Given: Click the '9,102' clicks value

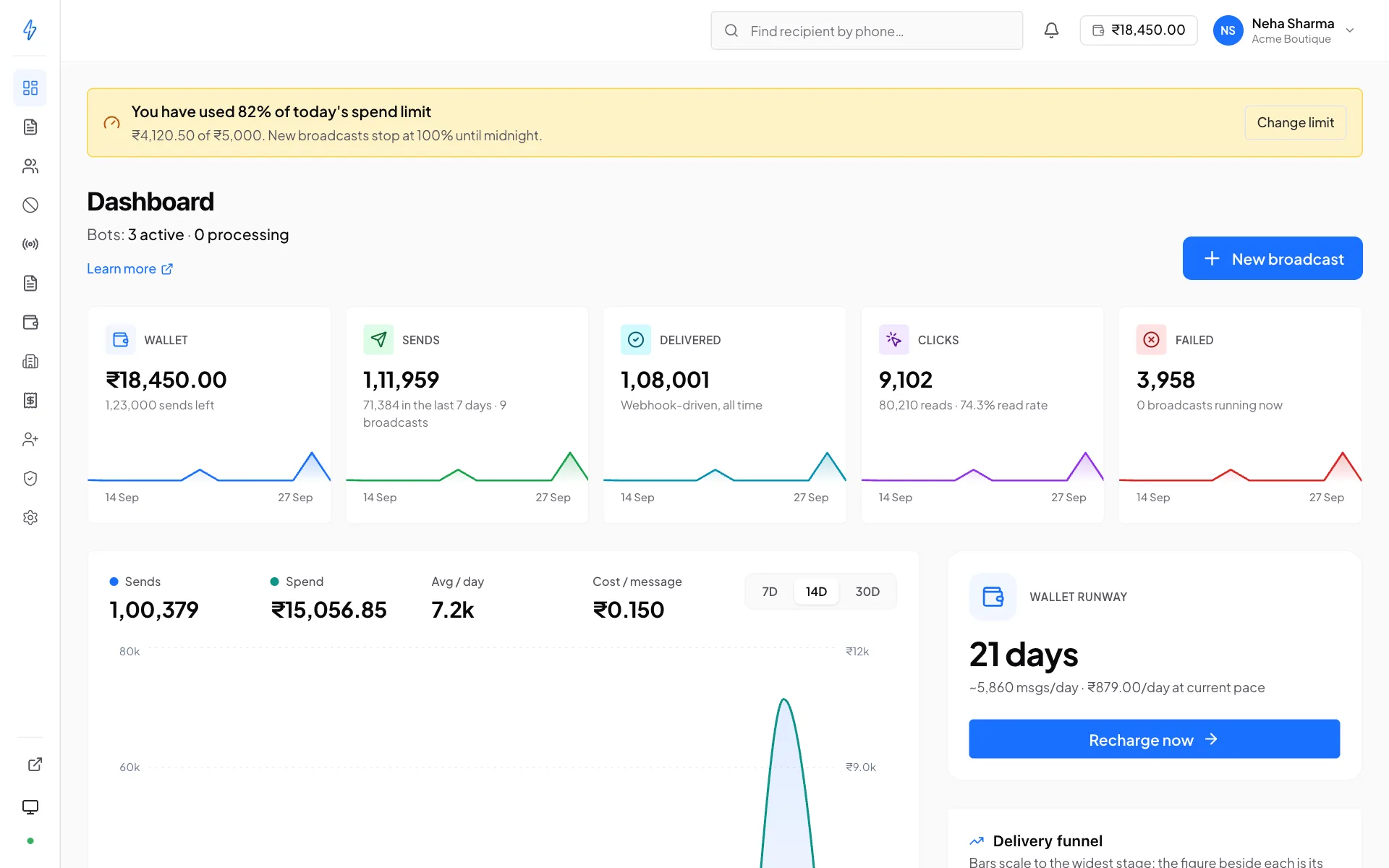Looking at the screenshot, I should coord(905,380).
